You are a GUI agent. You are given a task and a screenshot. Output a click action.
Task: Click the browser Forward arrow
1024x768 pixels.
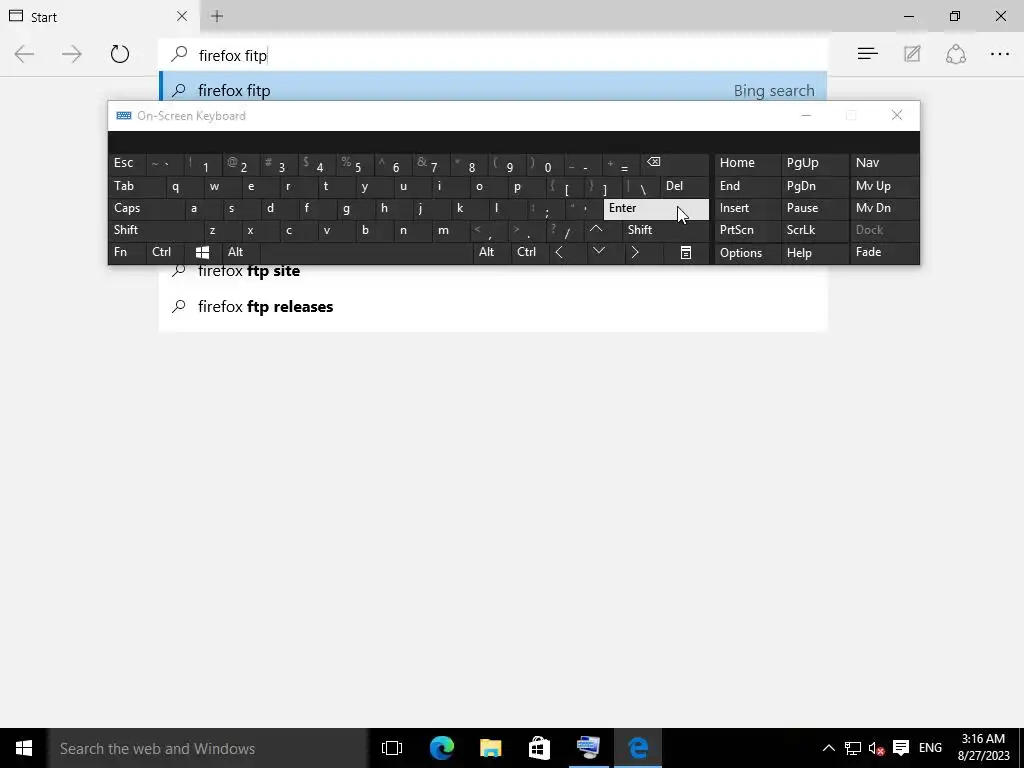click(x=72, y=54)
